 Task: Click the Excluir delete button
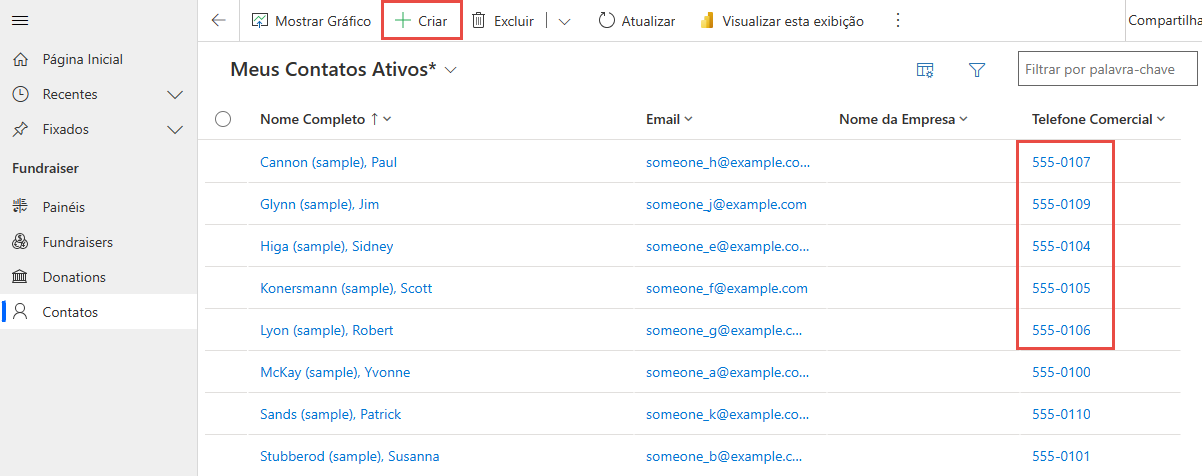pos(503,20)
